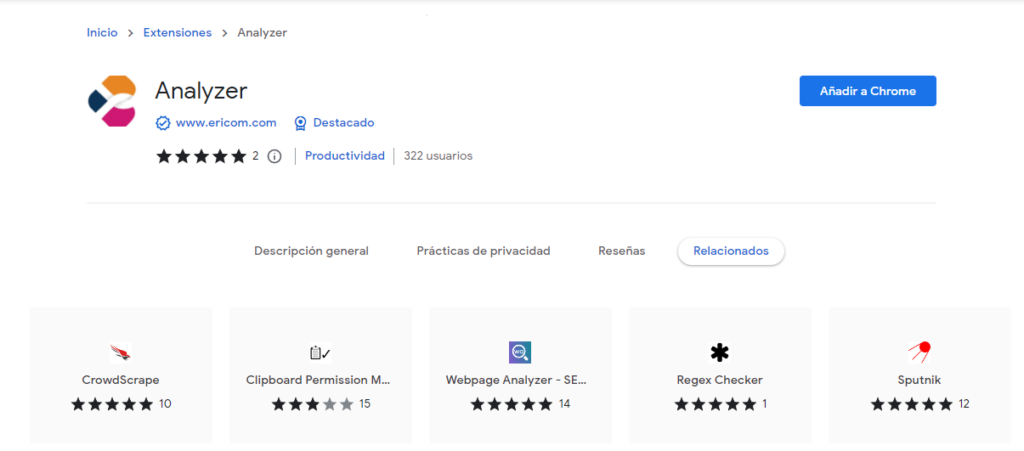Click the Sputnik satellite icon

920,352
